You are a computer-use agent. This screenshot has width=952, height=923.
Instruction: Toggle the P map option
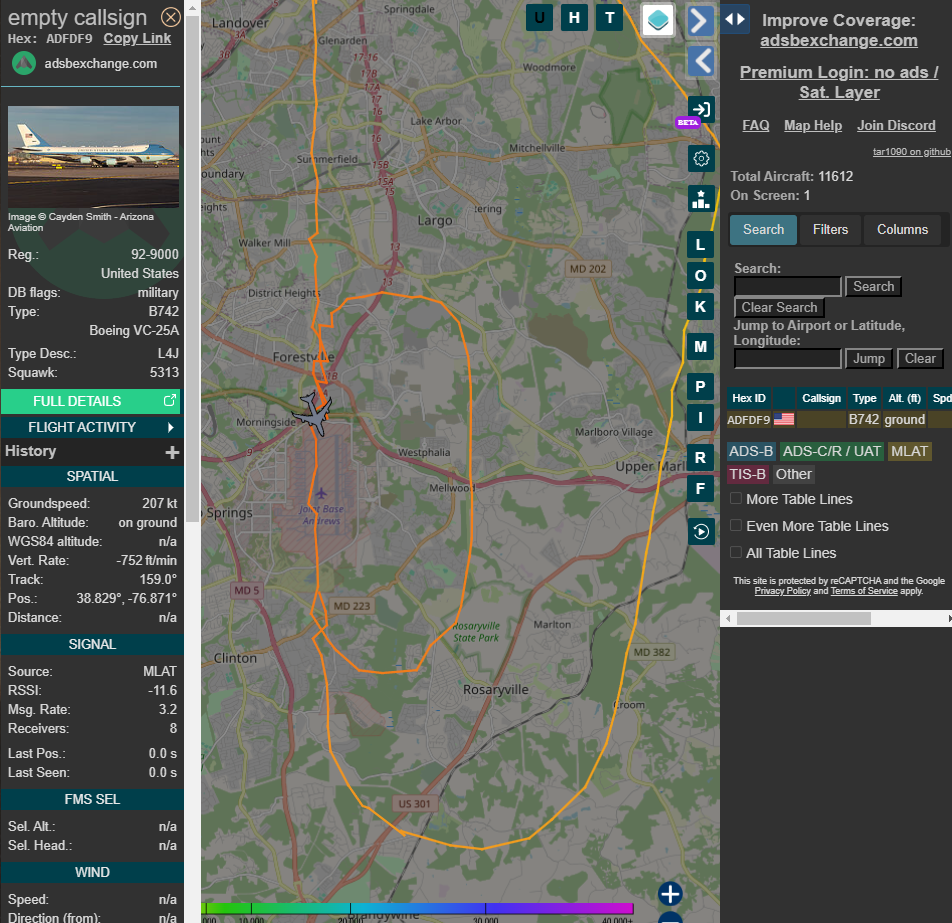700,387
